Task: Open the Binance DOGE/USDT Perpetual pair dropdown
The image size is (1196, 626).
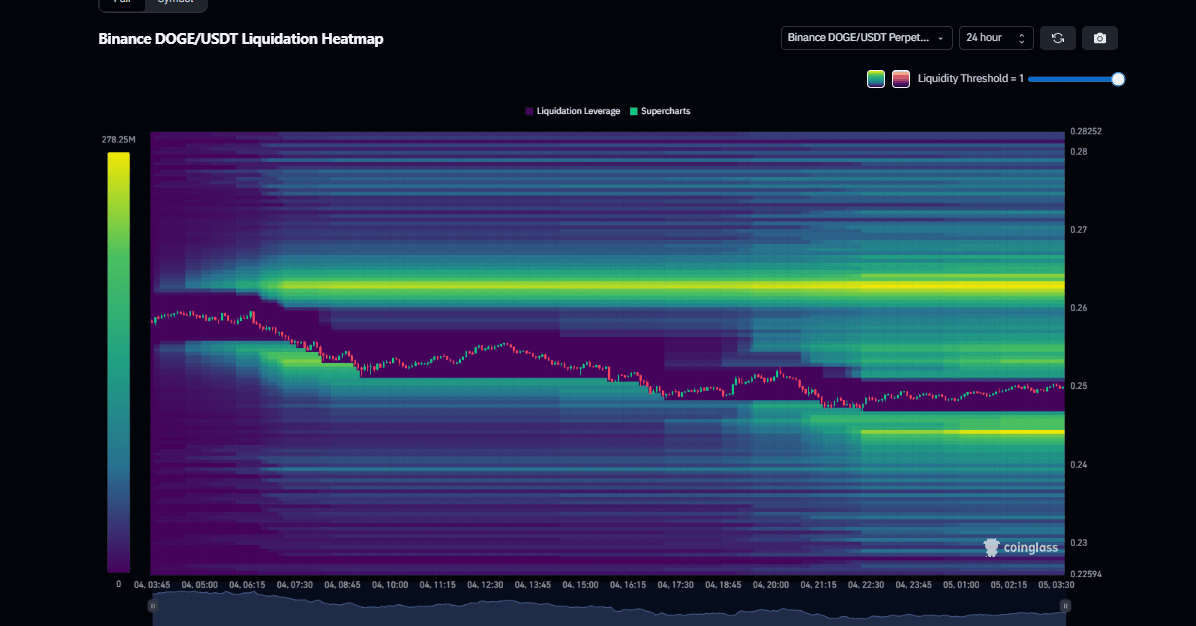Action: (866, 38)
